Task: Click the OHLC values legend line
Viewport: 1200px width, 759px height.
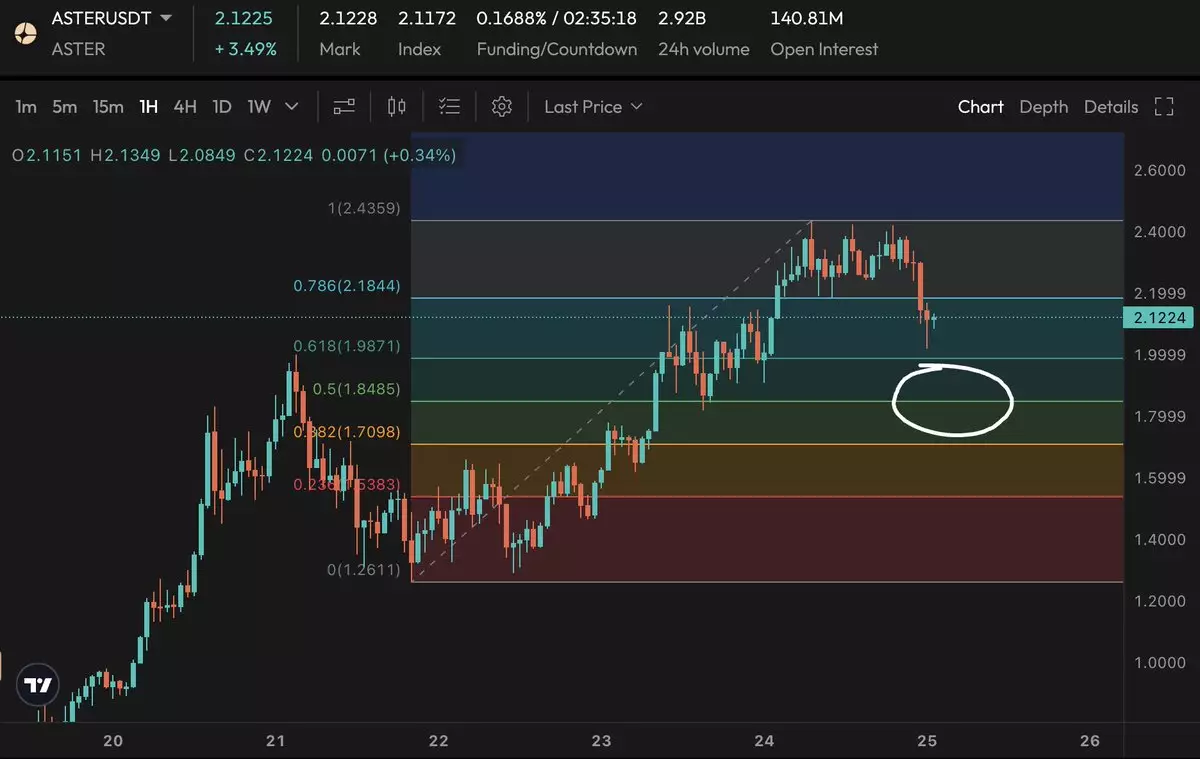Action: [x=234, y=155]
